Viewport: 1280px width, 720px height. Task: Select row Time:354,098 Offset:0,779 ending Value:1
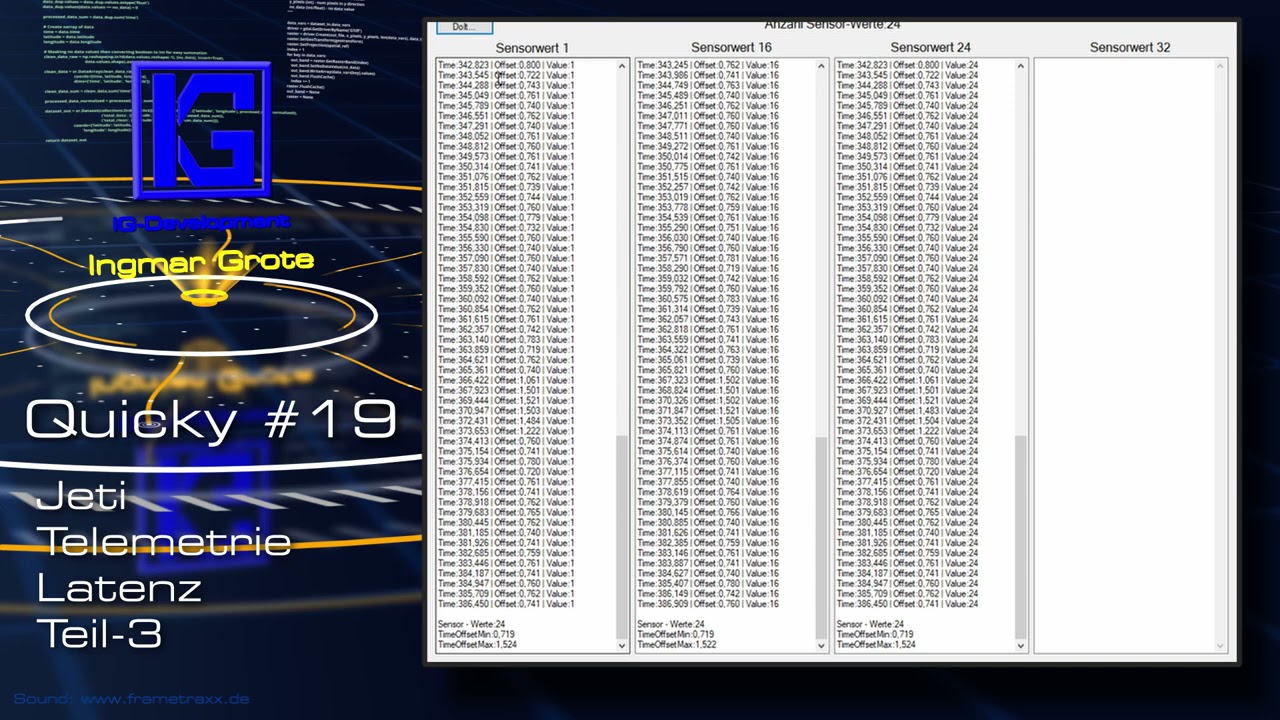506,218
